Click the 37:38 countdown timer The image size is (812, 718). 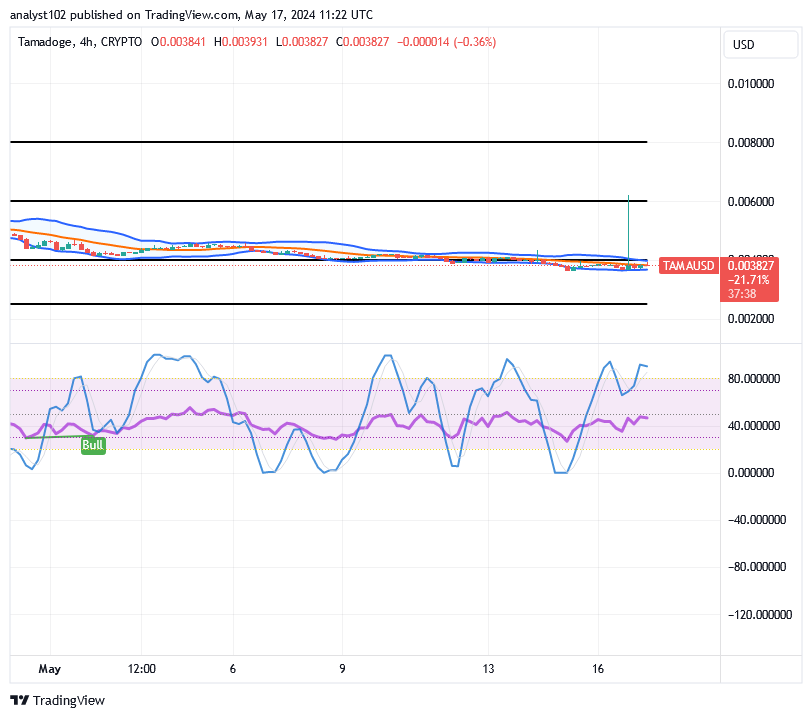742,294
